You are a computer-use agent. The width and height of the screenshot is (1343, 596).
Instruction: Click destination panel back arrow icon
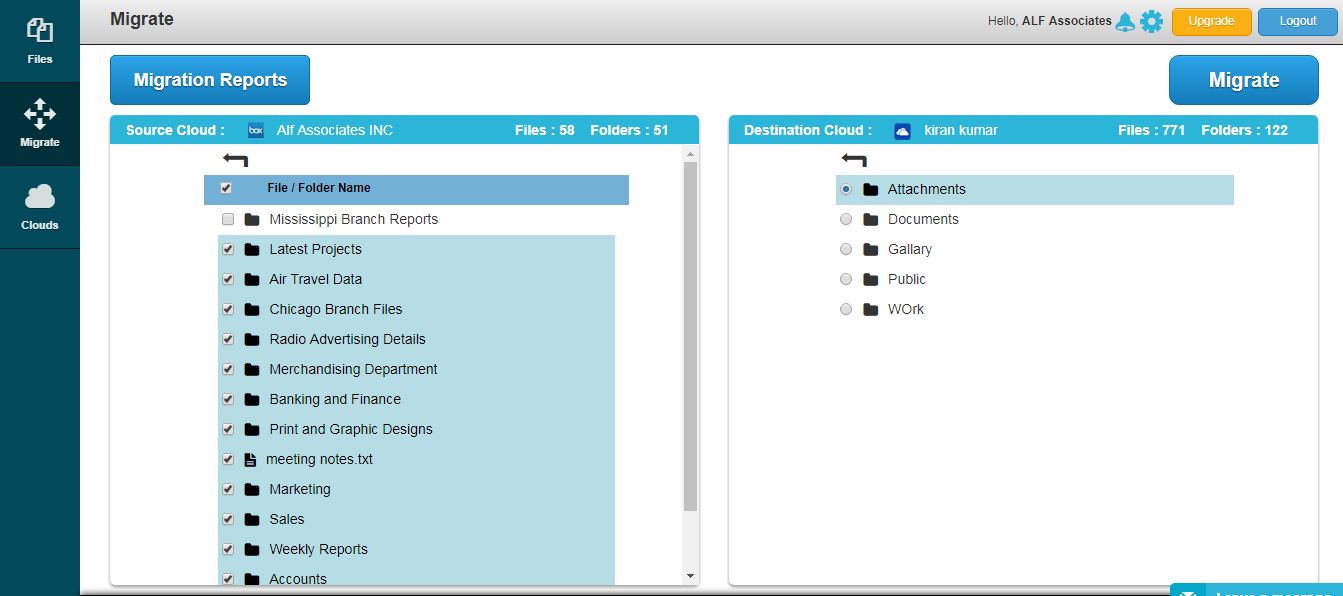coord(854,159)
